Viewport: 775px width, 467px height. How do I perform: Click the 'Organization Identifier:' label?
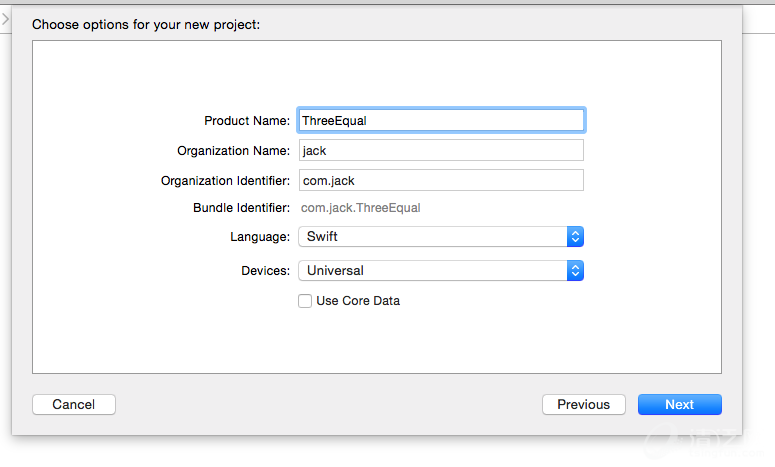click(x=225, y=181)
